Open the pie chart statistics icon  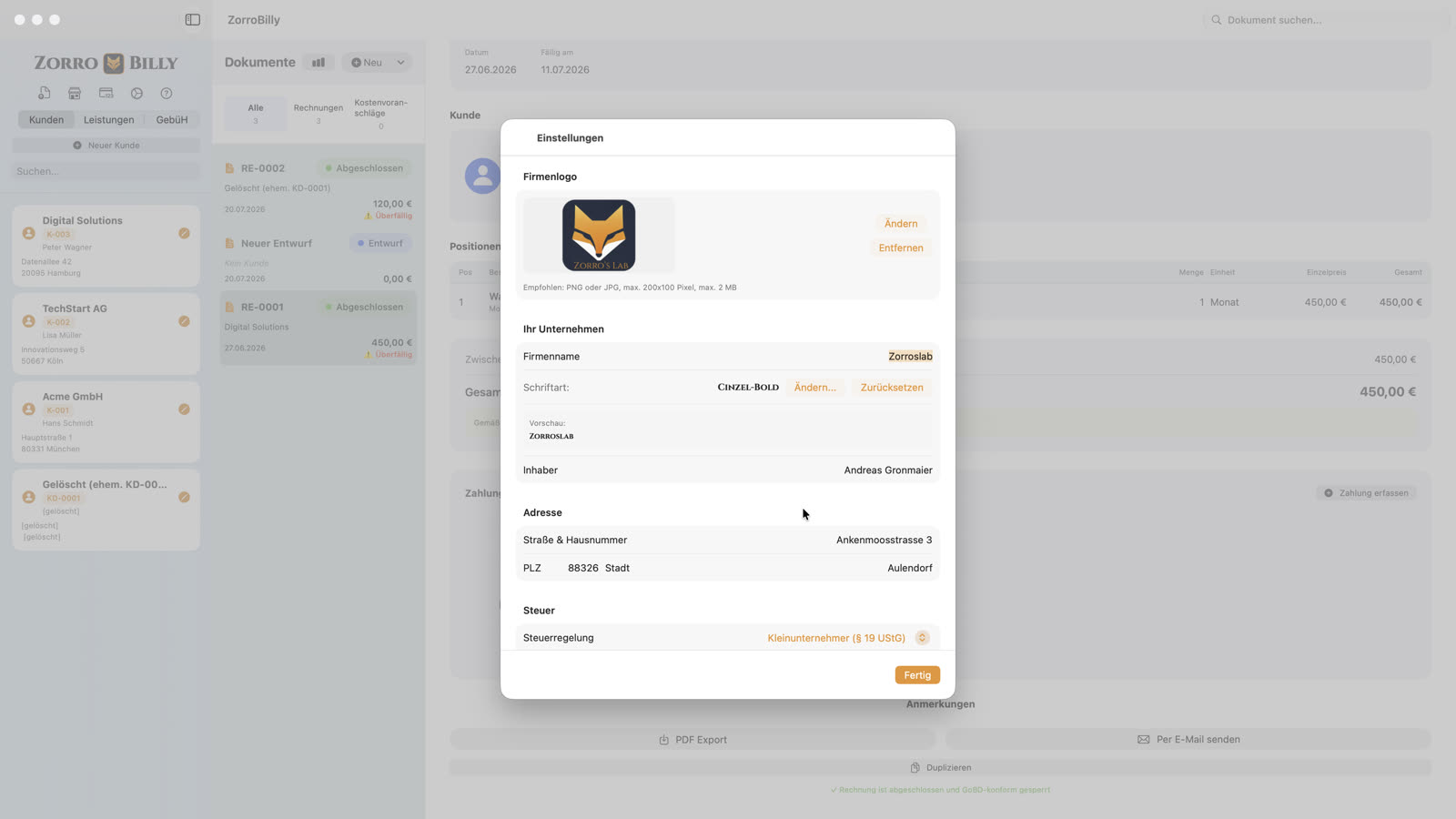(x=136, y=93)
